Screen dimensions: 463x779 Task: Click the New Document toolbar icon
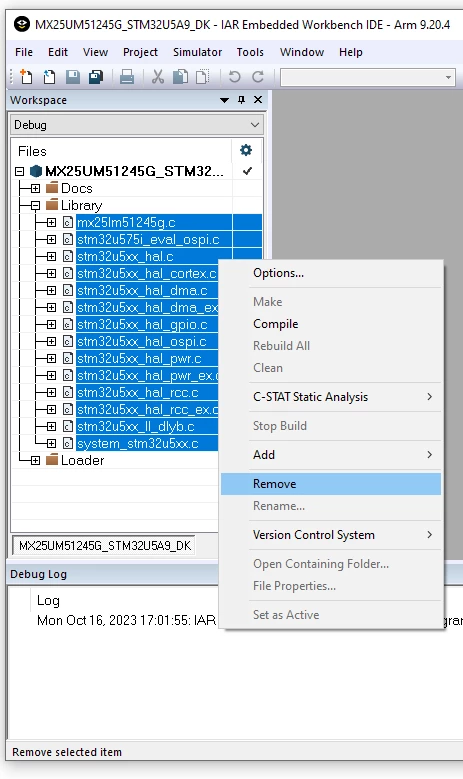click(25, 77)
